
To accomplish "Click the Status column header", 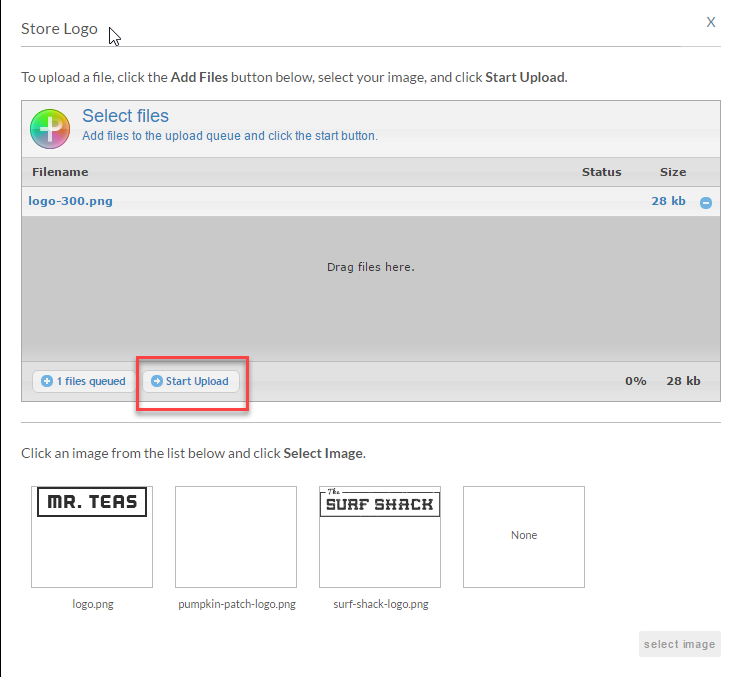I will pyautogui.click(x=601, y=172).
